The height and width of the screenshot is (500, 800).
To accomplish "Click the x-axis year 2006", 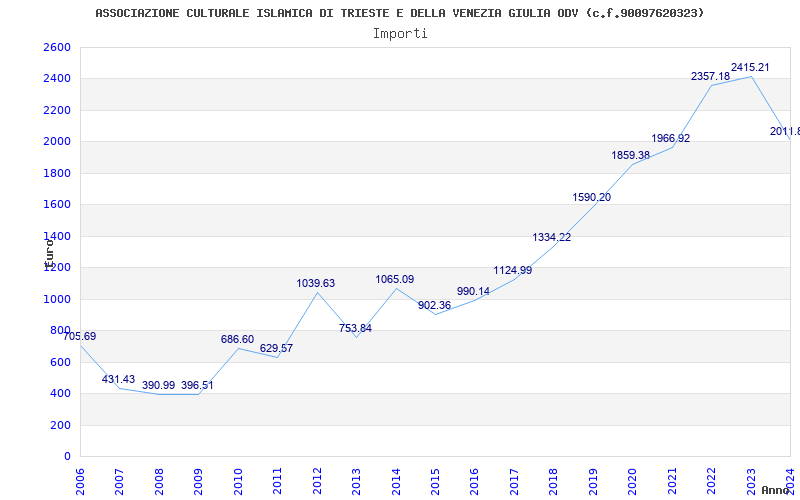I will click(80, 481).
